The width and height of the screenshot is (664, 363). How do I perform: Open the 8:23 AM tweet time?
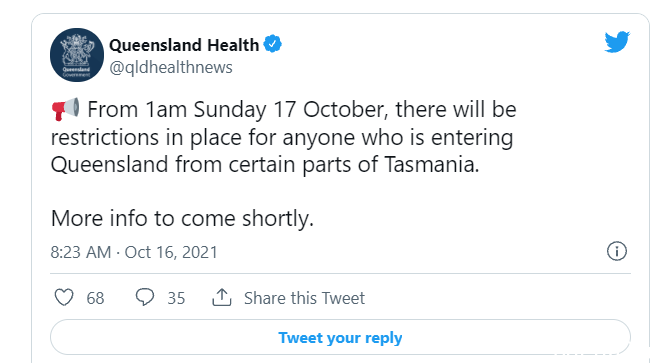coord(80,252)
